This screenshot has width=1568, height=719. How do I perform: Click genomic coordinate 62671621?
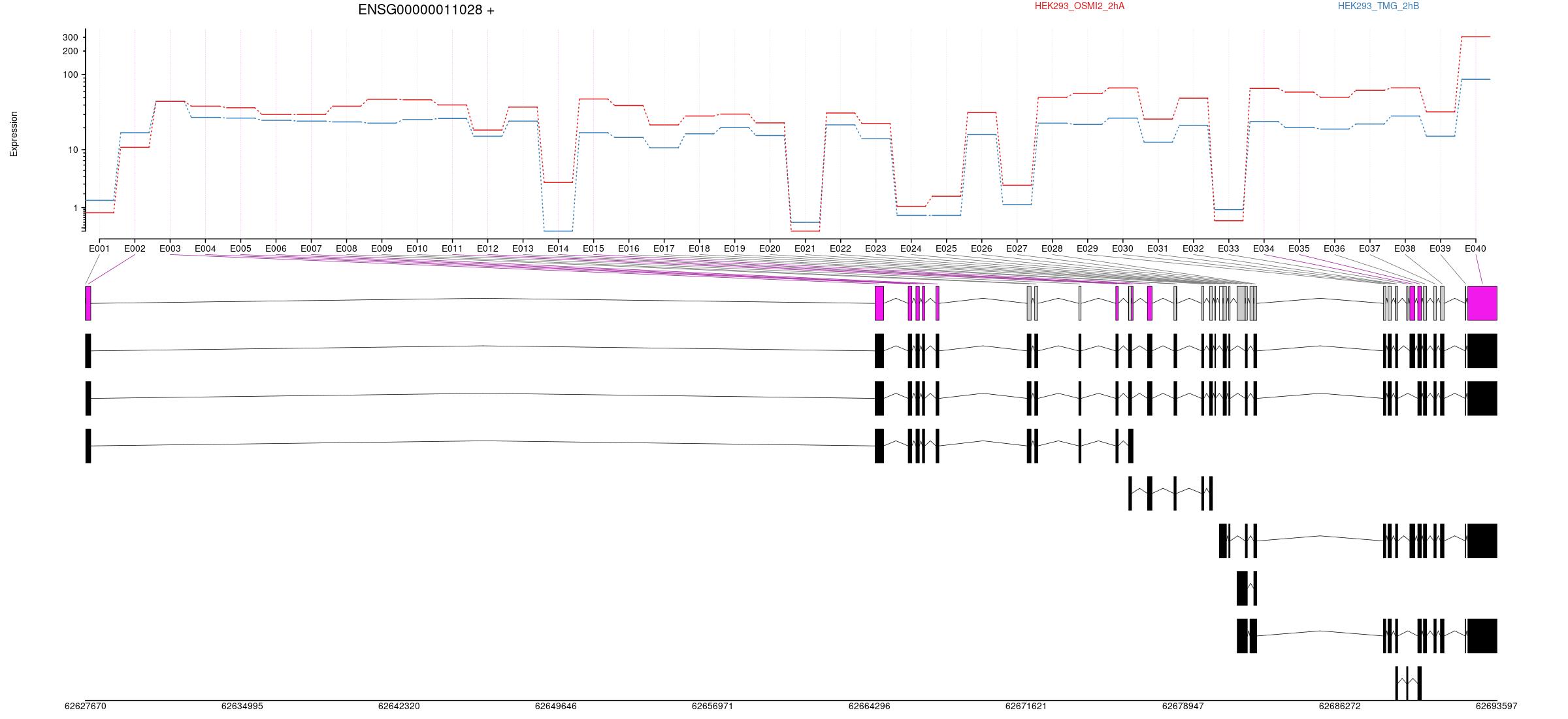1026,706
